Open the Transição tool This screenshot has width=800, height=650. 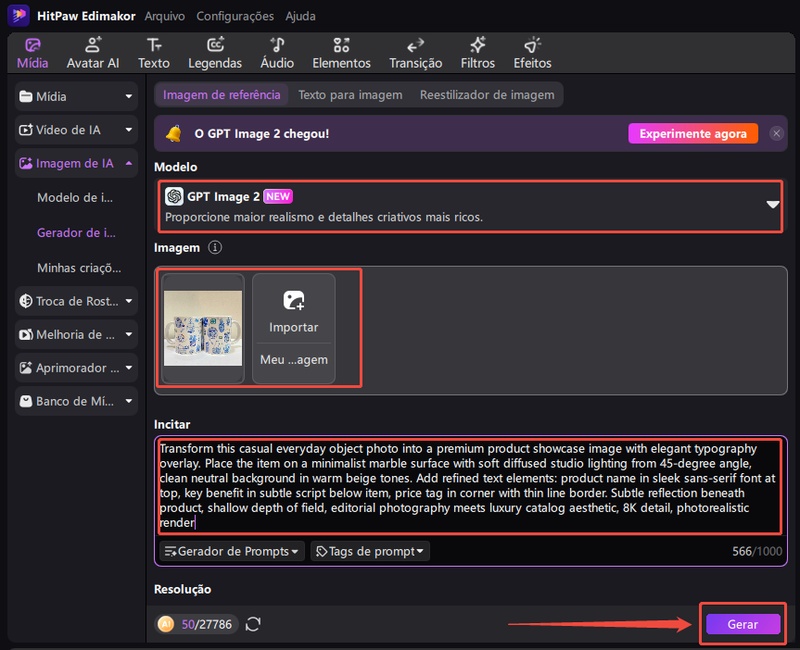coord(415,54)
